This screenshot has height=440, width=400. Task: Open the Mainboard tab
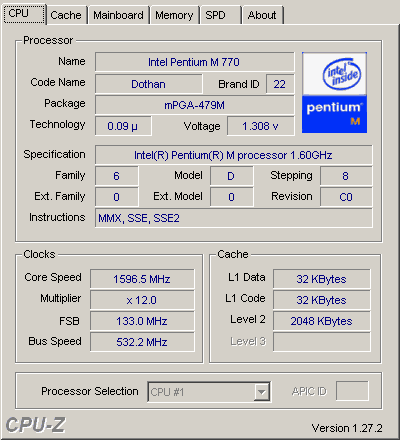(118, 15)
